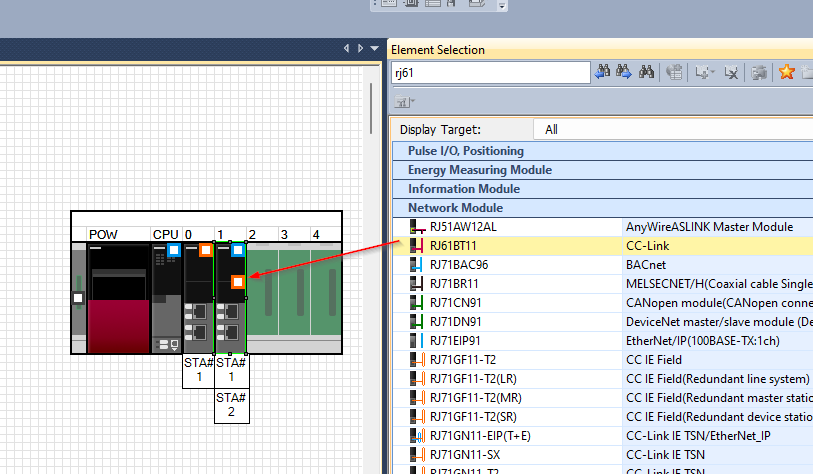The image size is (813, 474).
Task: Select the RJ71EIP91 EtherNet/IP module
Action: pyautogui.click(x=602, y=341)
